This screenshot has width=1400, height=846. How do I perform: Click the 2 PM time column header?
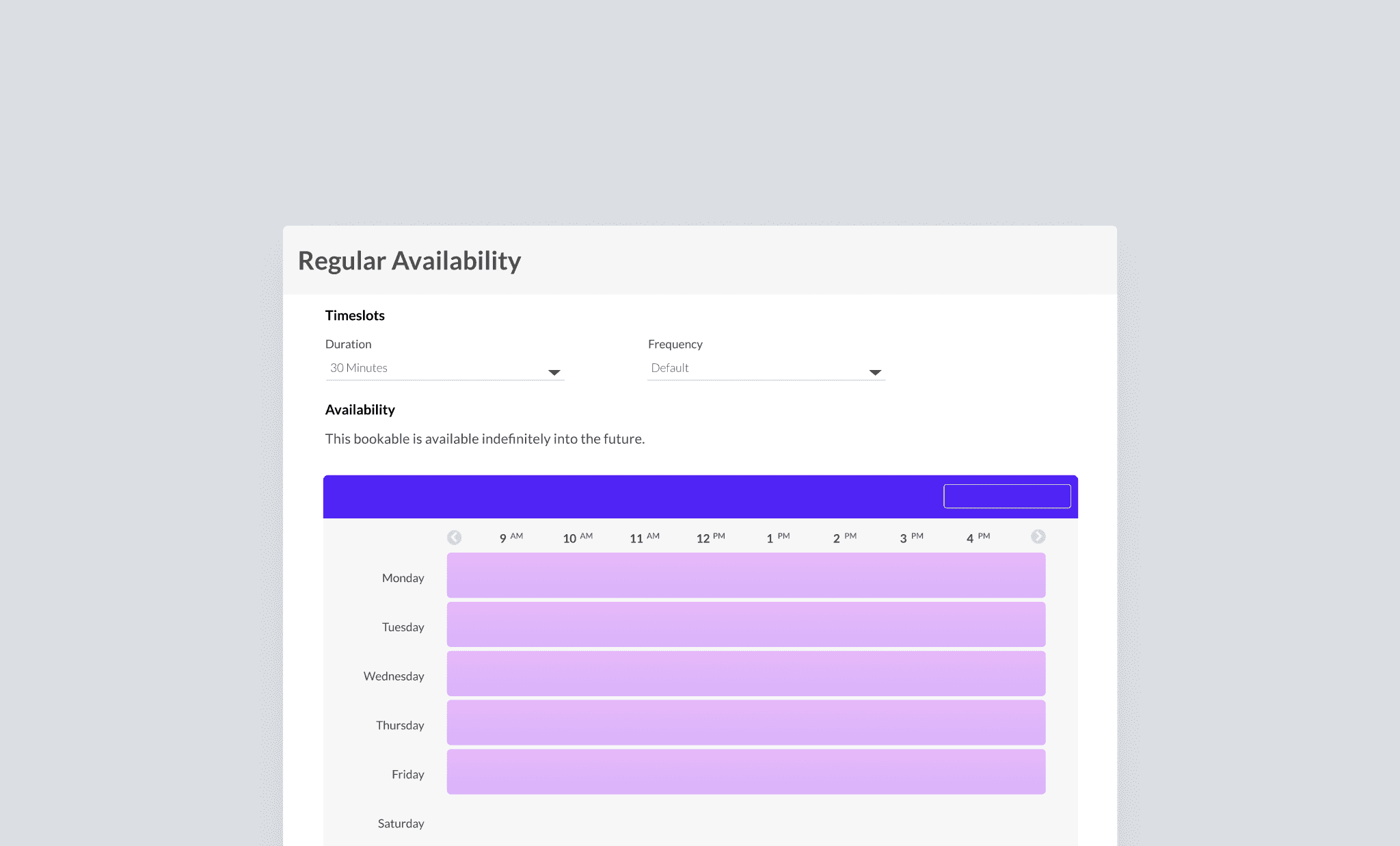[844, 538]
